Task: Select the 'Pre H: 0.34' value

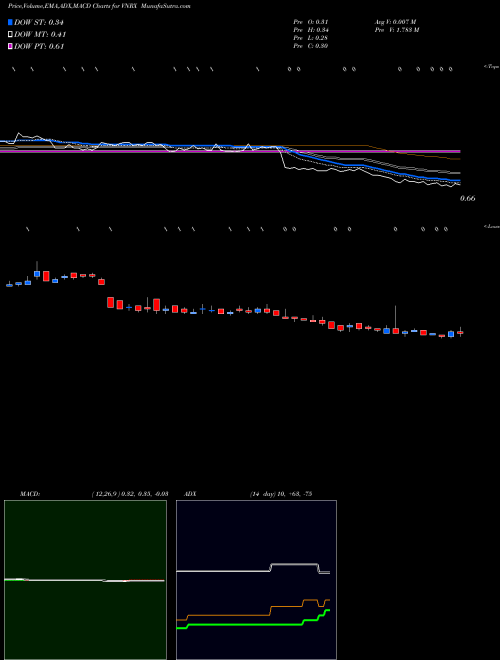Action: (x=311, y=30)
